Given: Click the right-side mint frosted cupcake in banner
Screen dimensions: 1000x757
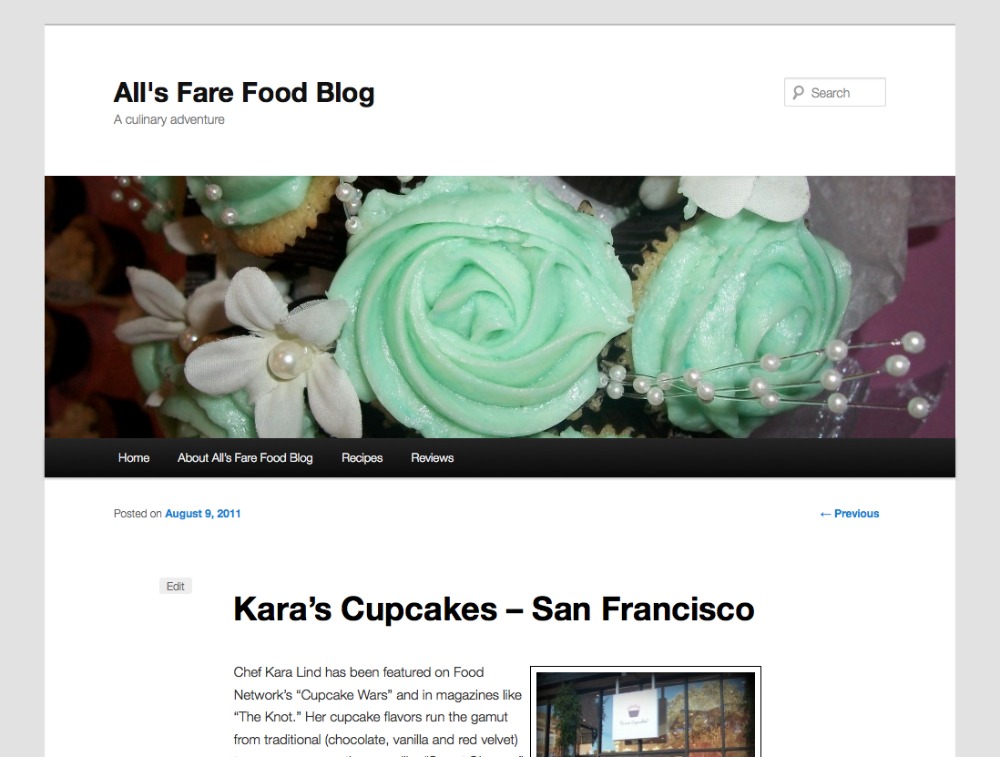Looking at the screenshot, I should coord(740,300).
